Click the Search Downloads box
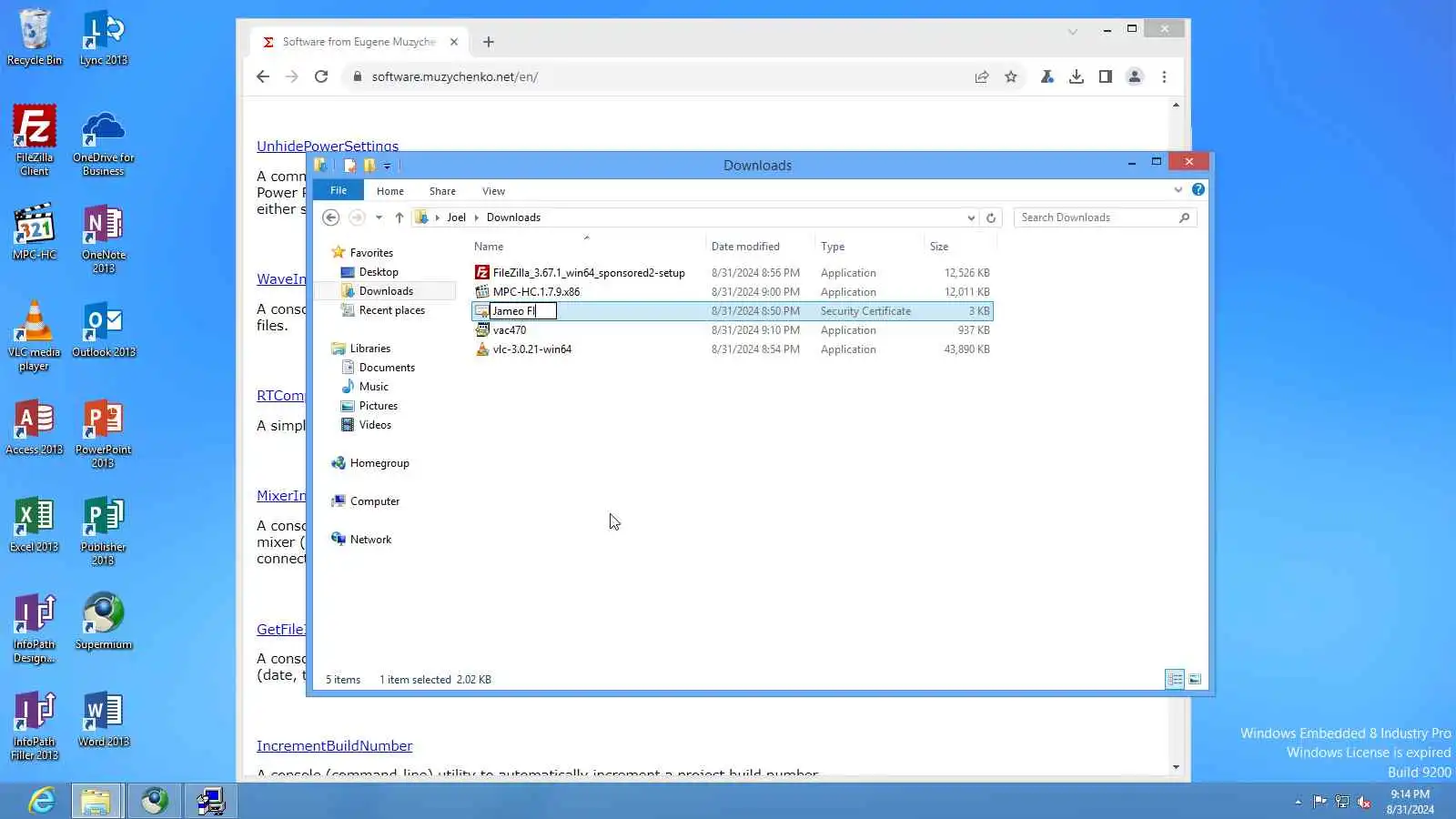Viewport: 1456px width, 819px height. (1105, 217)
